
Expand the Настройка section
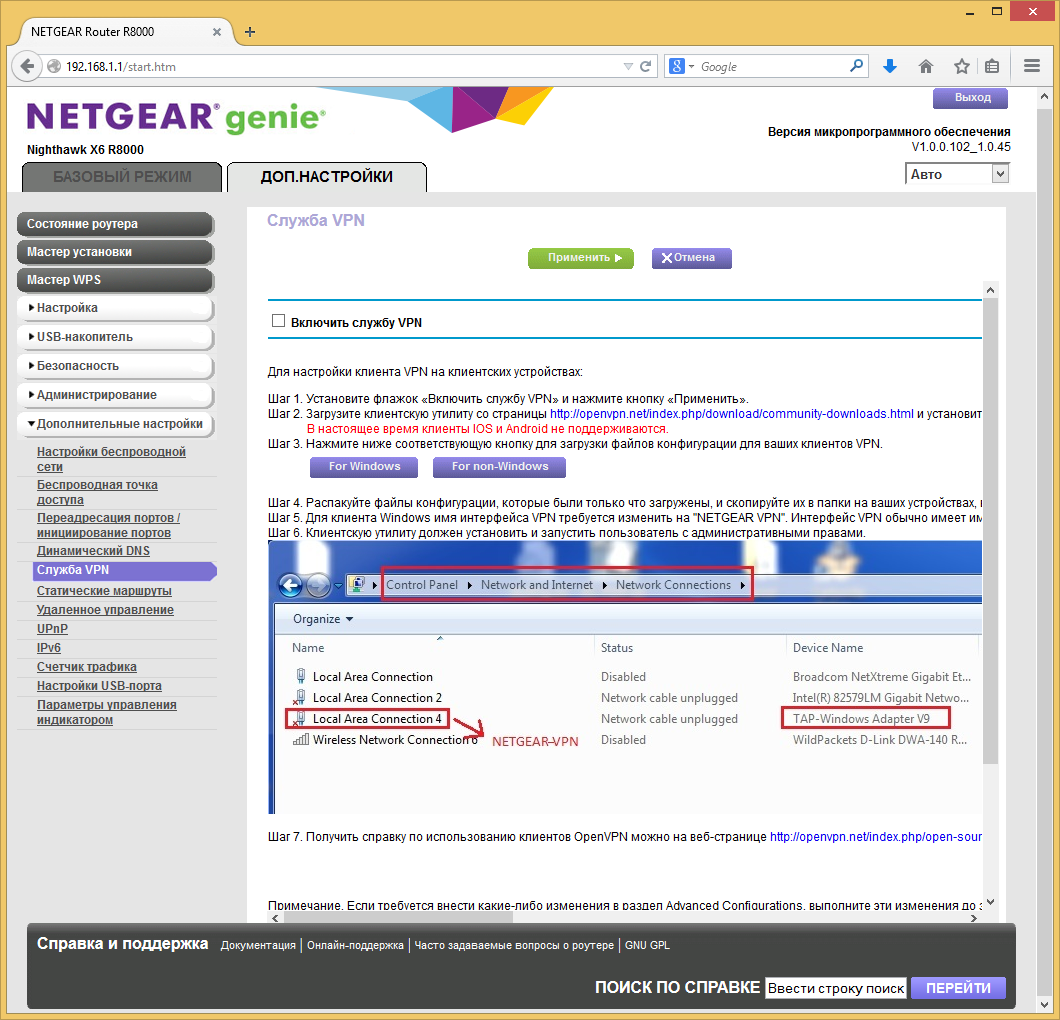click(115, 308)
